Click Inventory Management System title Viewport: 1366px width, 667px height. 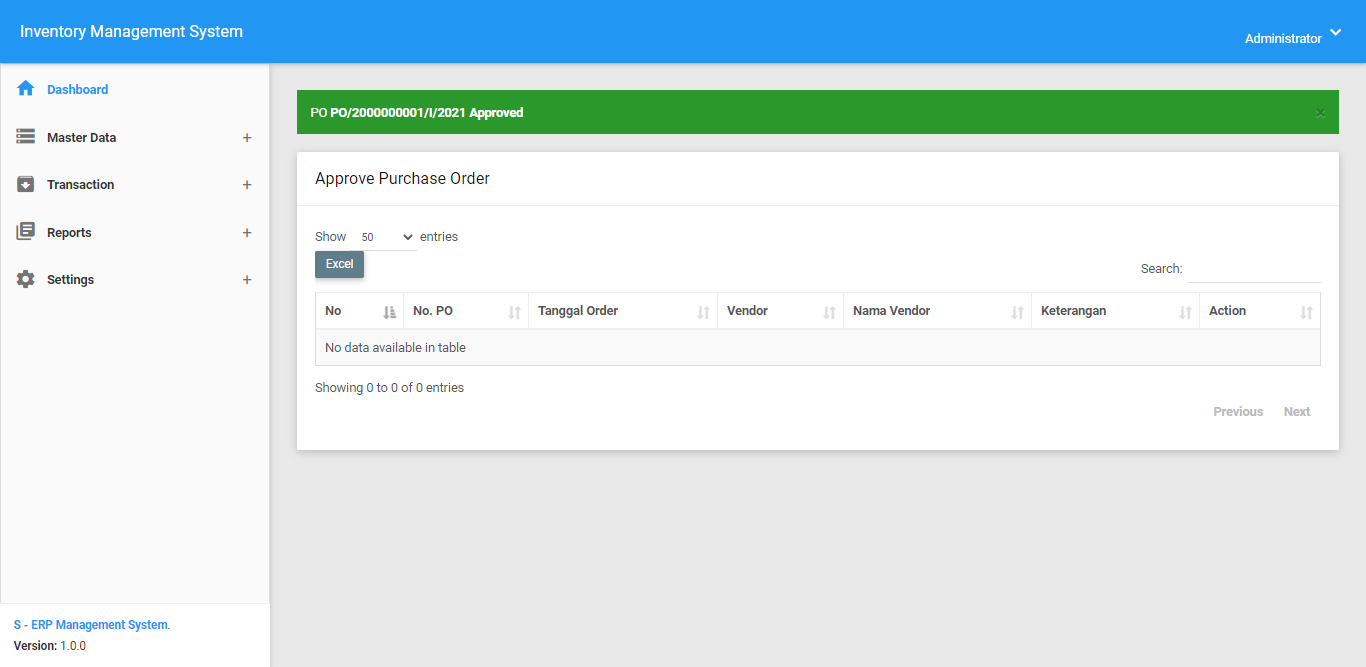131,31
